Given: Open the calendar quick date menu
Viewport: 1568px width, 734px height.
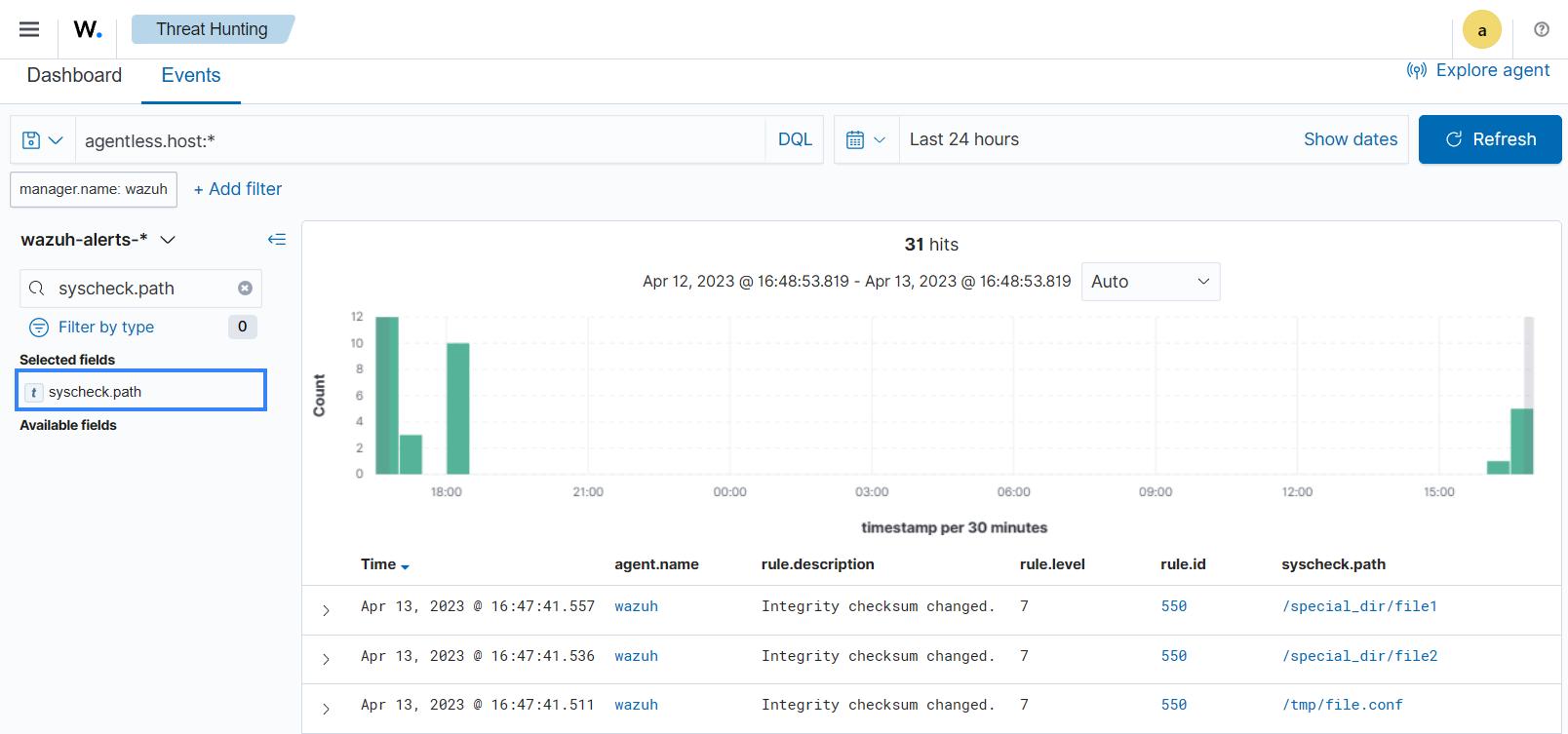Looking at the screenshot, I should (x=866, y=140).
